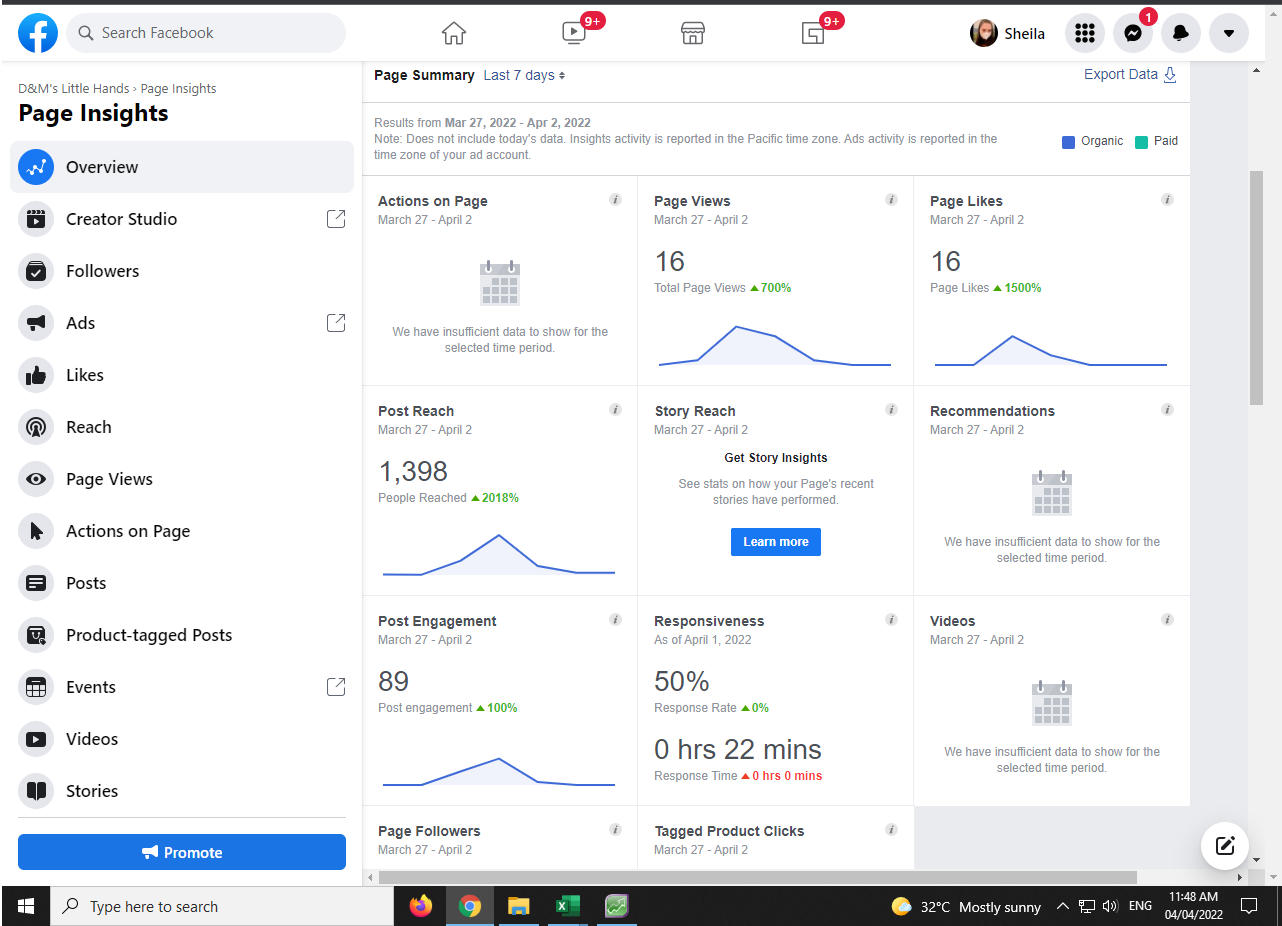Open Product-tagged Posts in the sidebar
The image size is (1282, 926).
coord(148,635)
